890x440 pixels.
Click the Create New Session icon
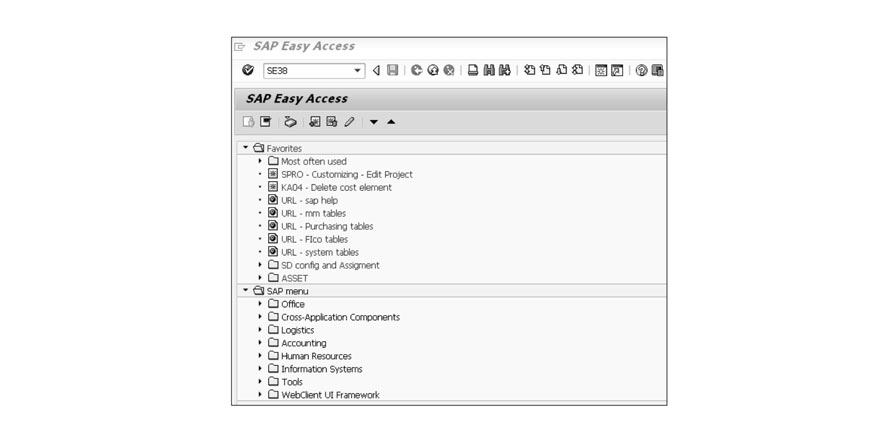pyautogui.click(x=601, y=70)
